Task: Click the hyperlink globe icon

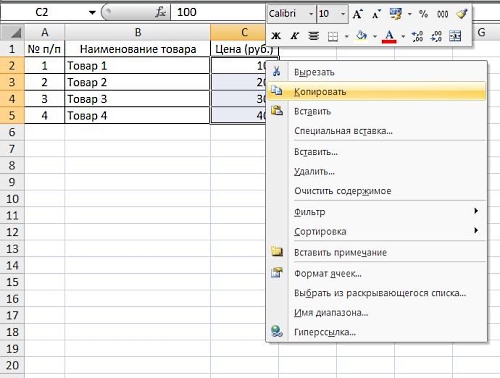Action: (277, 331)
